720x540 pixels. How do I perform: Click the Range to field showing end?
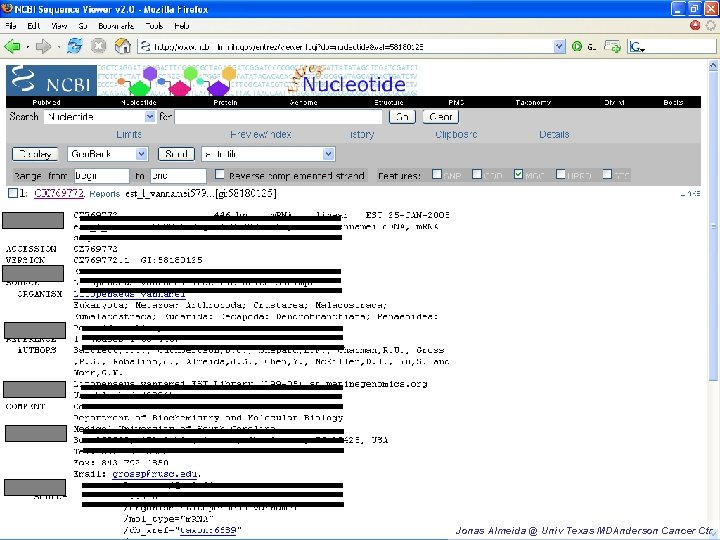(x=178, y=175)
